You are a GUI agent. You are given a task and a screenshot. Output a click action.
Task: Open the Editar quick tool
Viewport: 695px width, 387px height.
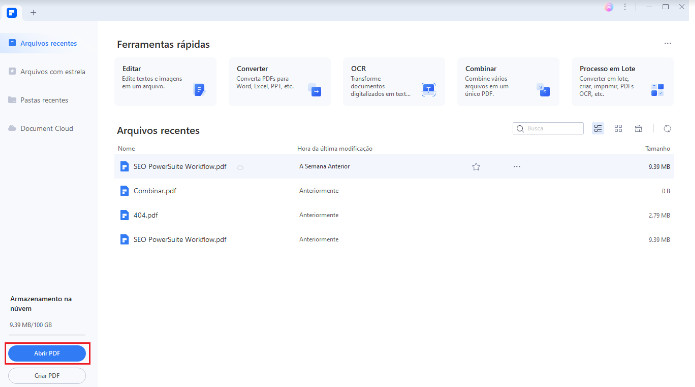pos(165,82)
